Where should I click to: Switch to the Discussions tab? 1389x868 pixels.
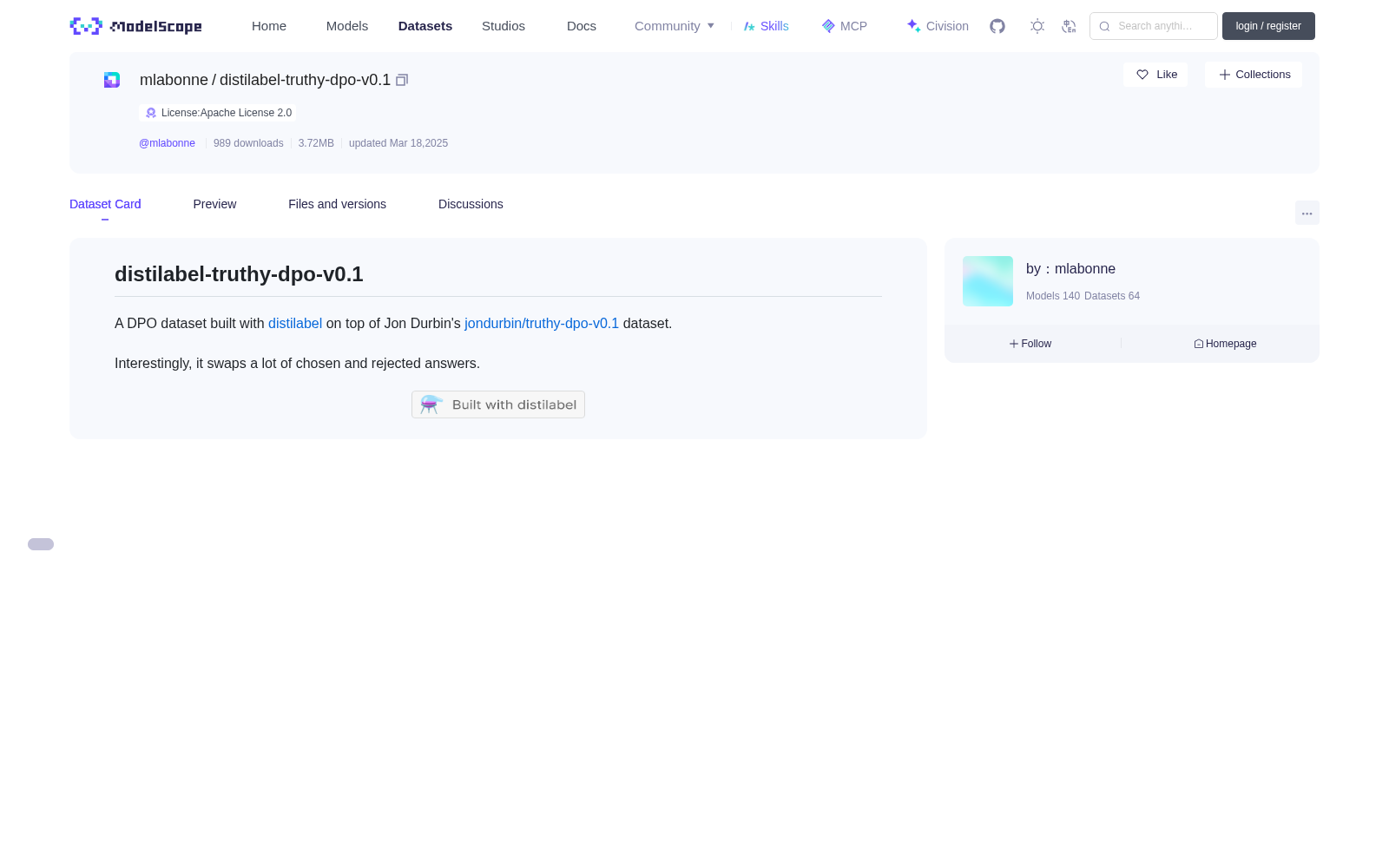tap(471, 204)
